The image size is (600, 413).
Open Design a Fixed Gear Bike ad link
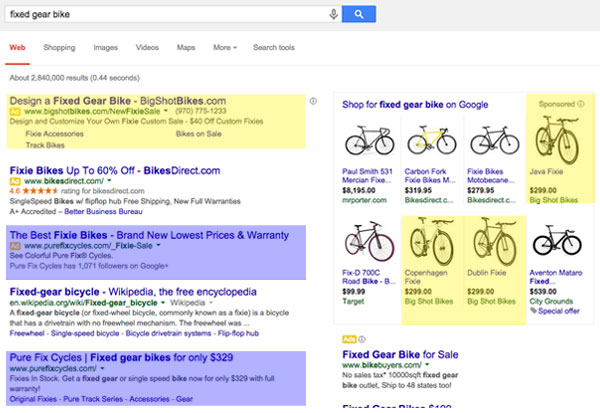118,101
